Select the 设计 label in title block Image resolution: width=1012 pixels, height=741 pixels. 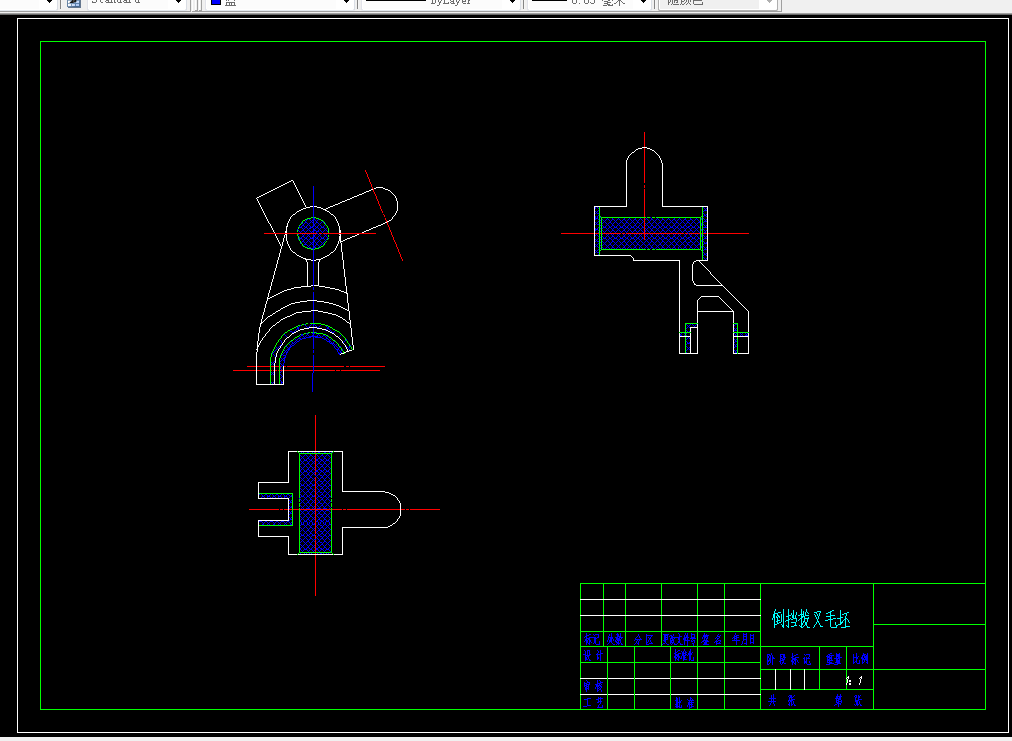pos(593,655)
